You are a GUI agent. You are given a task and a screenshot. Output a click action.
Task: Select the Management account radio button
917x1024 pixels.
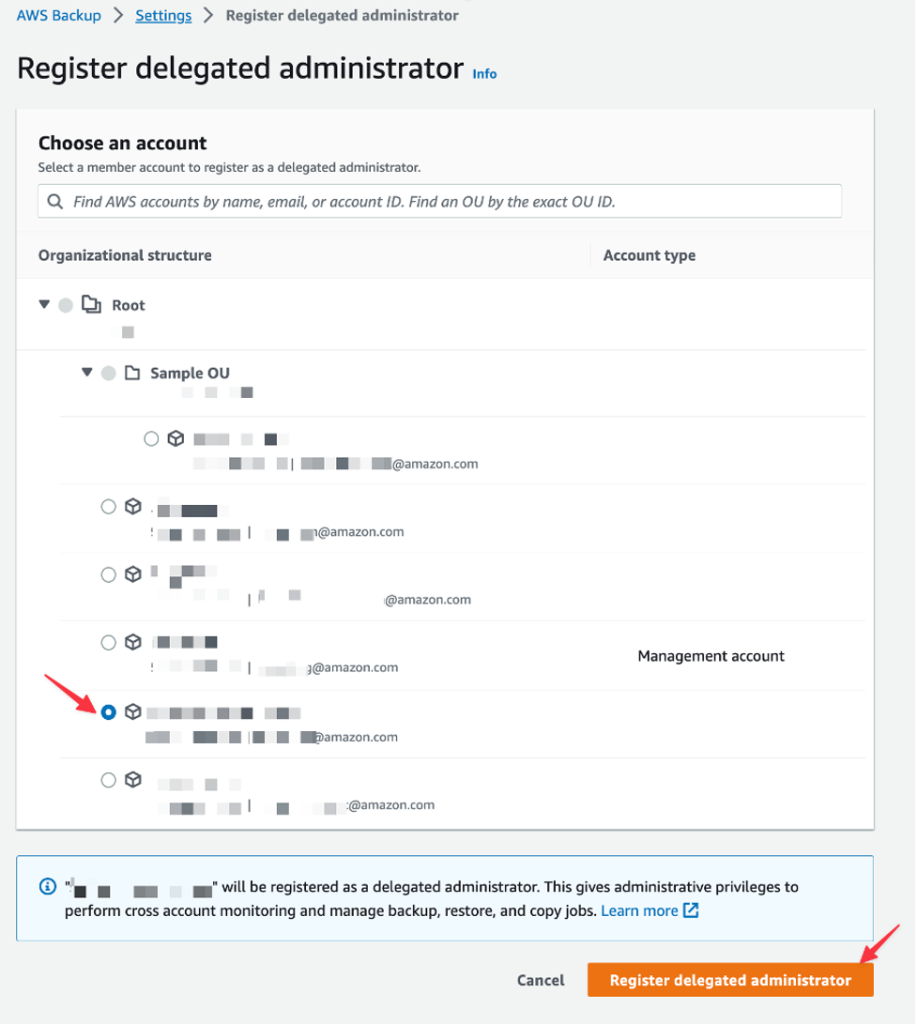[x=108, y=642]
